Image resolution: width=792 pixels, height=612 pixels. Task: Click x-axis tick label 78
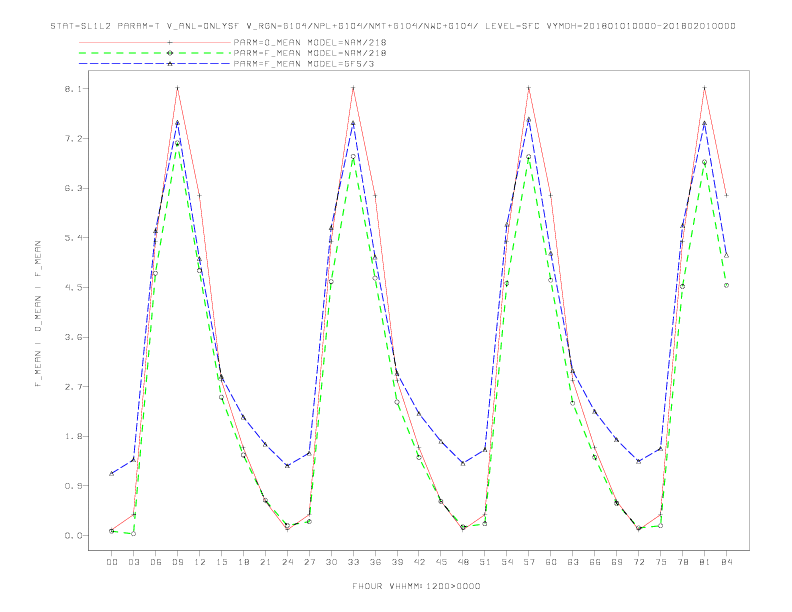(683, 562)
